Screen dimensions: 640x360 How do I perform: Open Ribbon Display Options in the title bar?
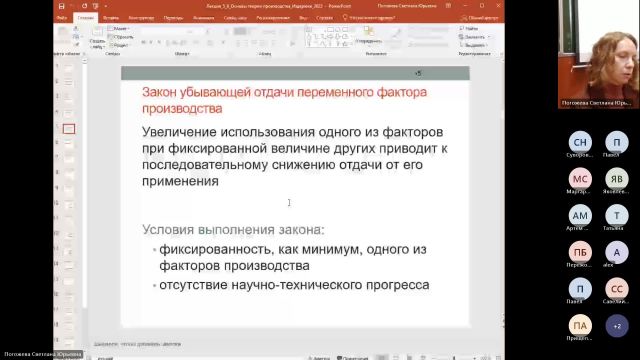coord(448,6)
